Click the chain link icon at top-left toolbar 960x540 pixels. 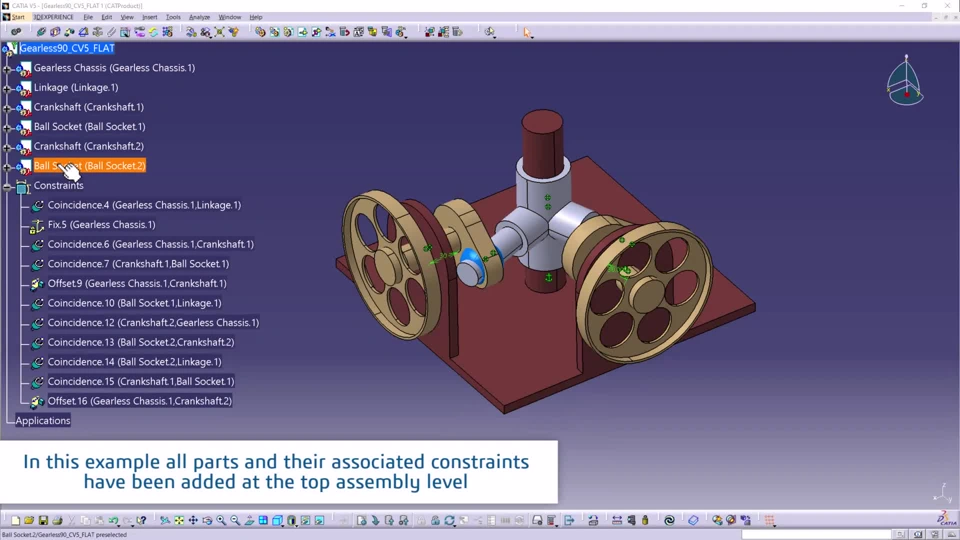tap(16, 32)
